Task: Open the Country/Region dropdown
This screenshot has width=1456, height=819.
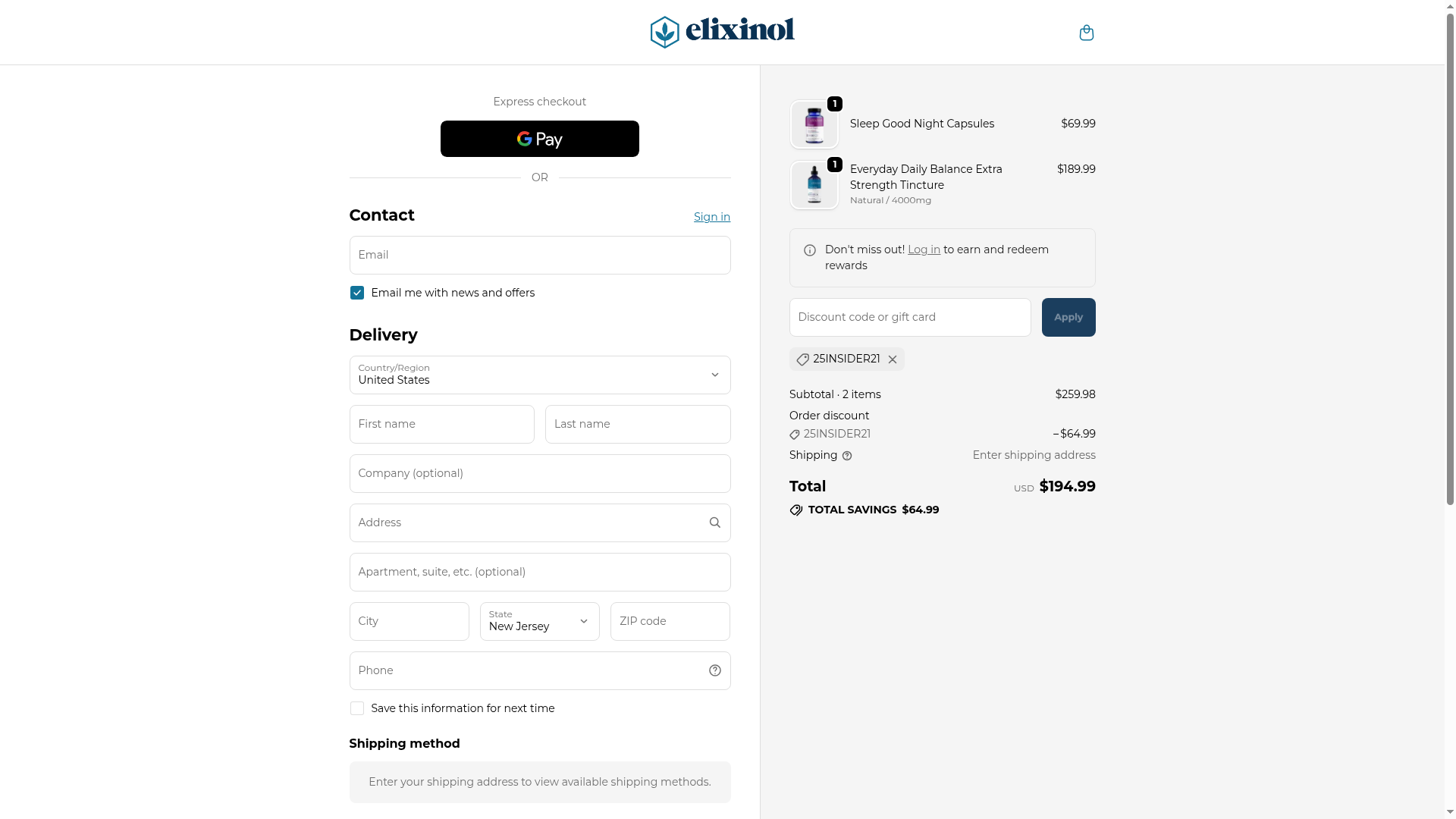Action: pyautogui.click(x=539, y=375)
